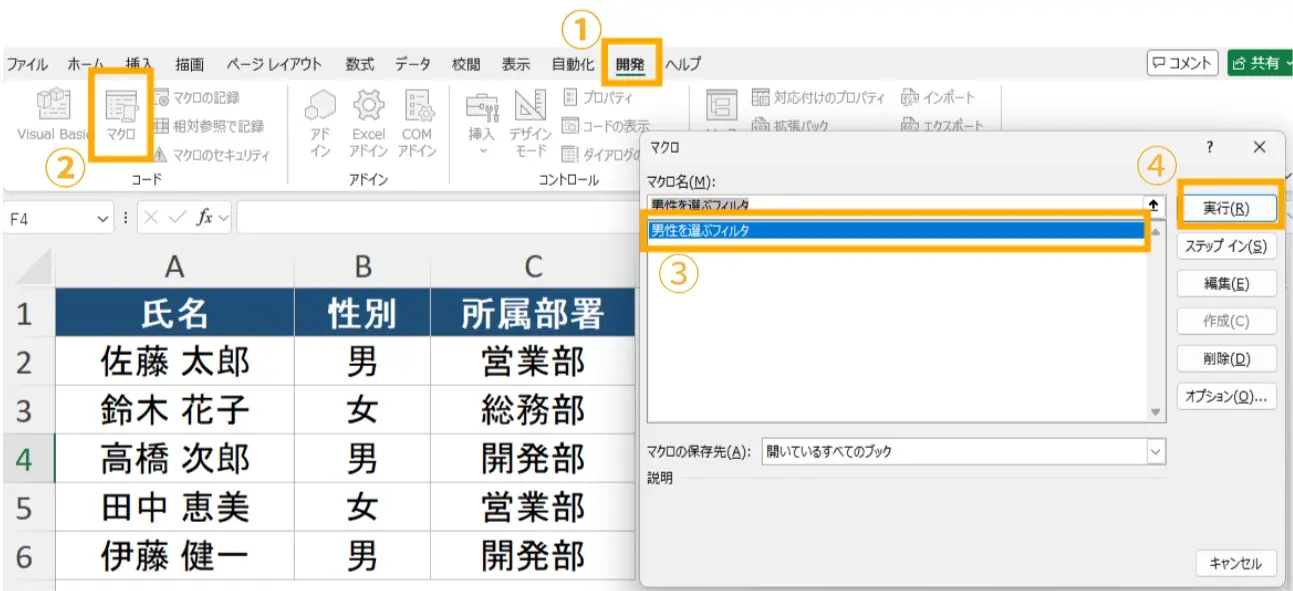Click ダイアログの実行 icon
Image resolution: width=1293 pixels, height=591 pixels.
pyautogui.click(x=570, y=154)
